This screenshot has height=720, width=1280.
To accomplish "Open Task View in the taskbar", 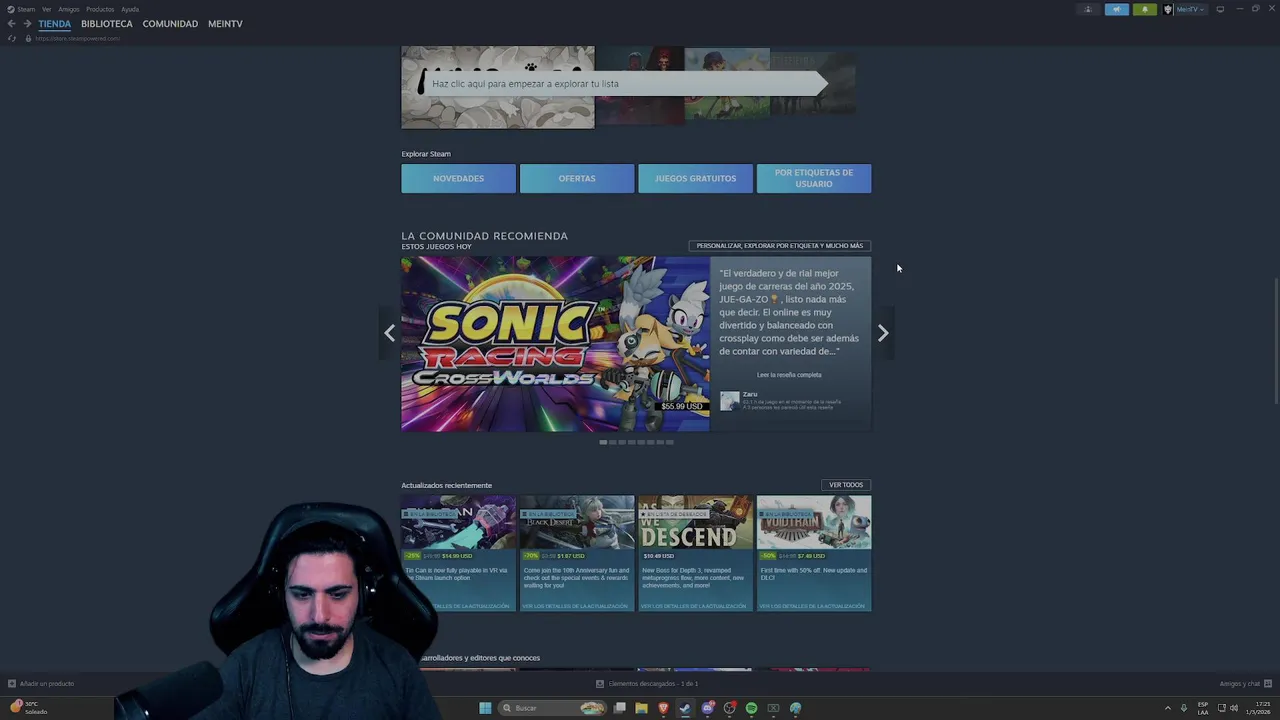I will (620, 708).
